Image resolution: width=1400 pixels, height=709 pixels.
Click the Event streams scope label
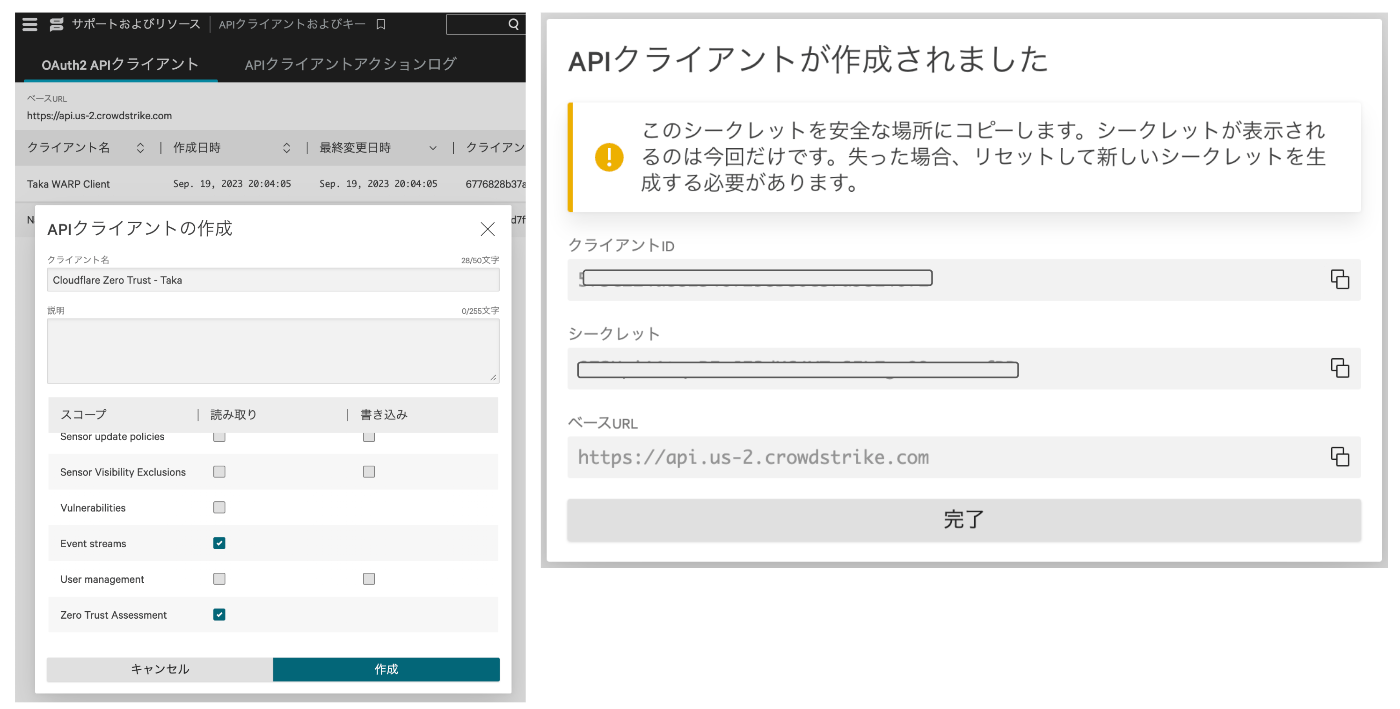(x=93, y=544)
